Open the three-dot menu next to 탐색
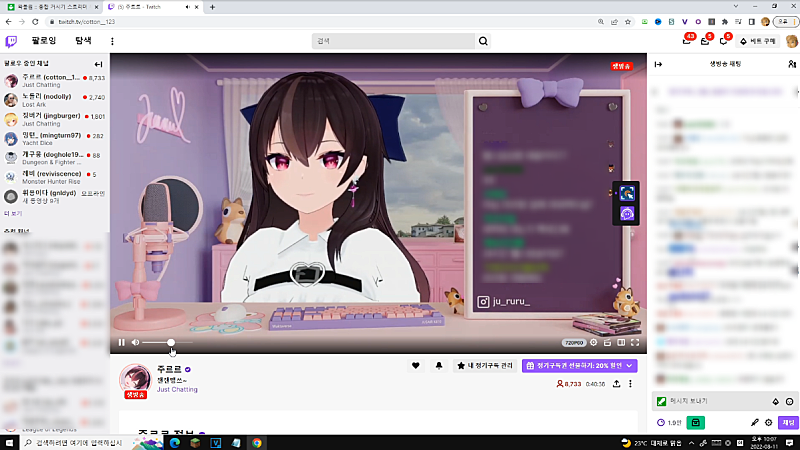Viewport: 800px width, 450px height. coord(112,41)
